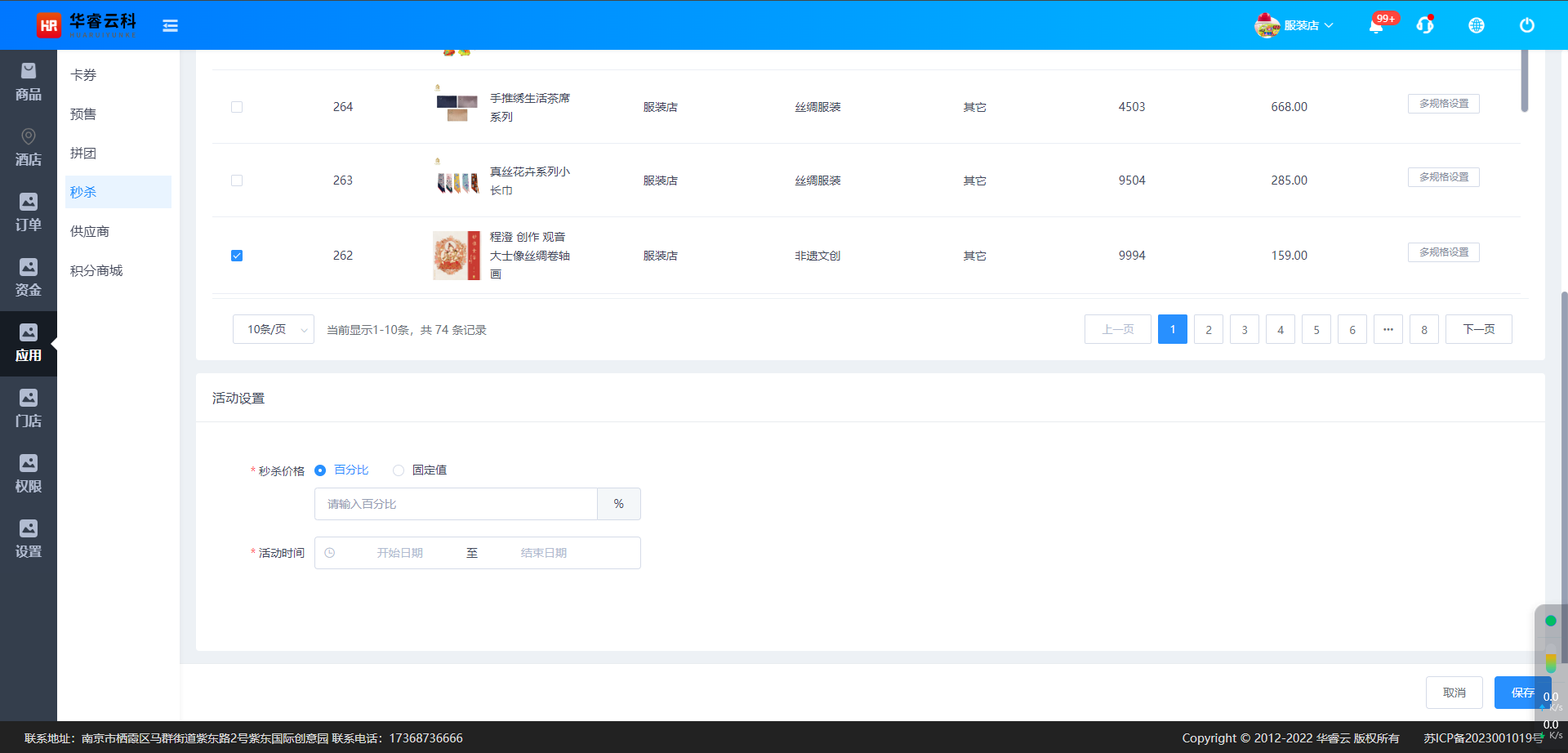Click 多规格设置 for product 263

1443,177
